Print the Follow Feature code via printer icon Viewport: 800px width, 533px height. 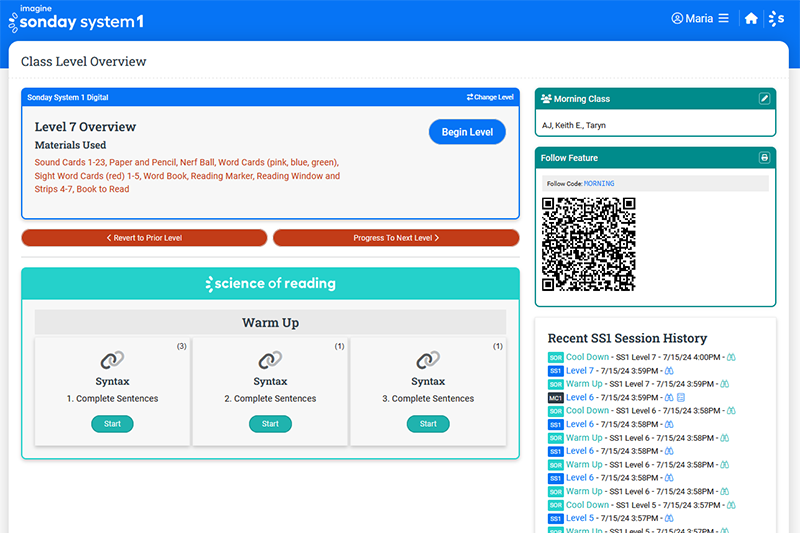pos(764,158)
